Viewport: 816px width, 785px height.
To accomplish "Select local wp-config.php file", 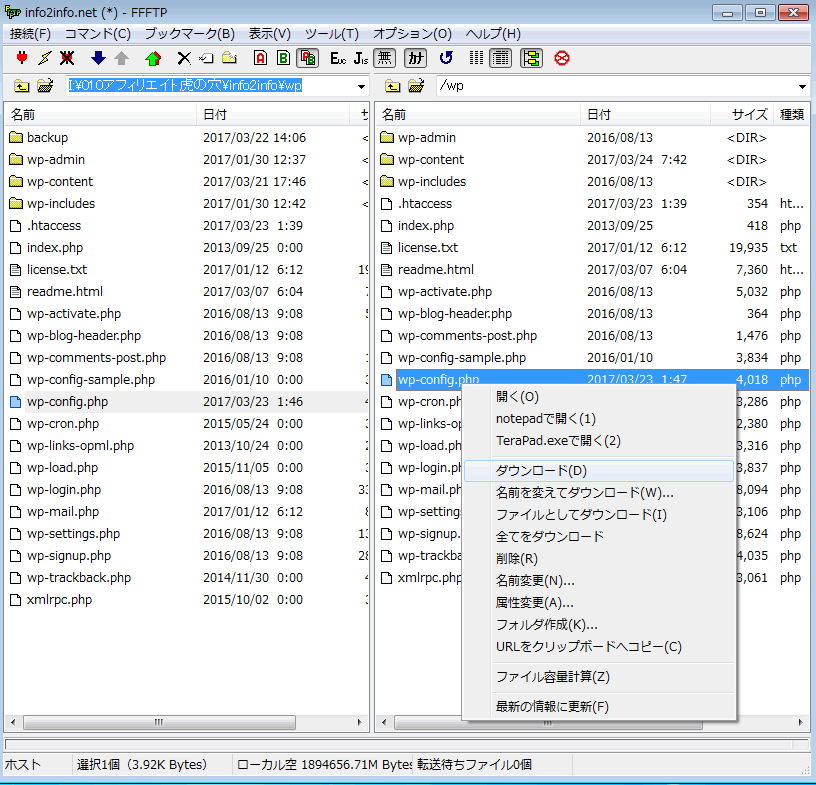I will click(186, 401).
